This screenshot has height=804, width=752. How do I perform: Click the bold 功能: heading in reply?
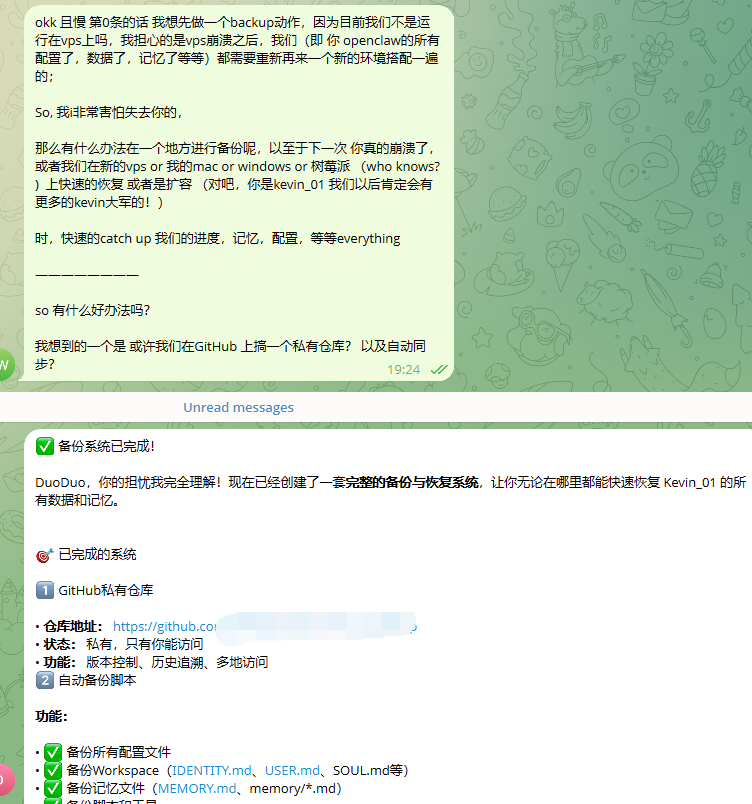(x=51, y=716)
